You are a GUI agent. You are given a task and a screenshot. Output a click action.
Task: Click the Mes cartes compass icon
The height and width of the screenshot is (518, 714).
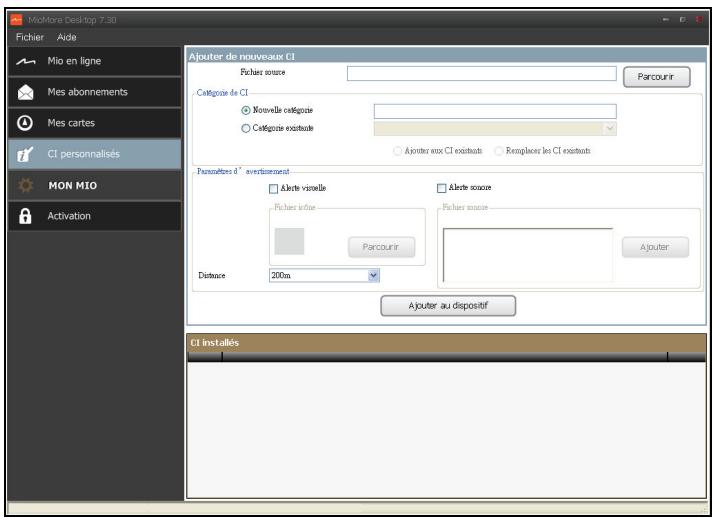coord(25,123)
